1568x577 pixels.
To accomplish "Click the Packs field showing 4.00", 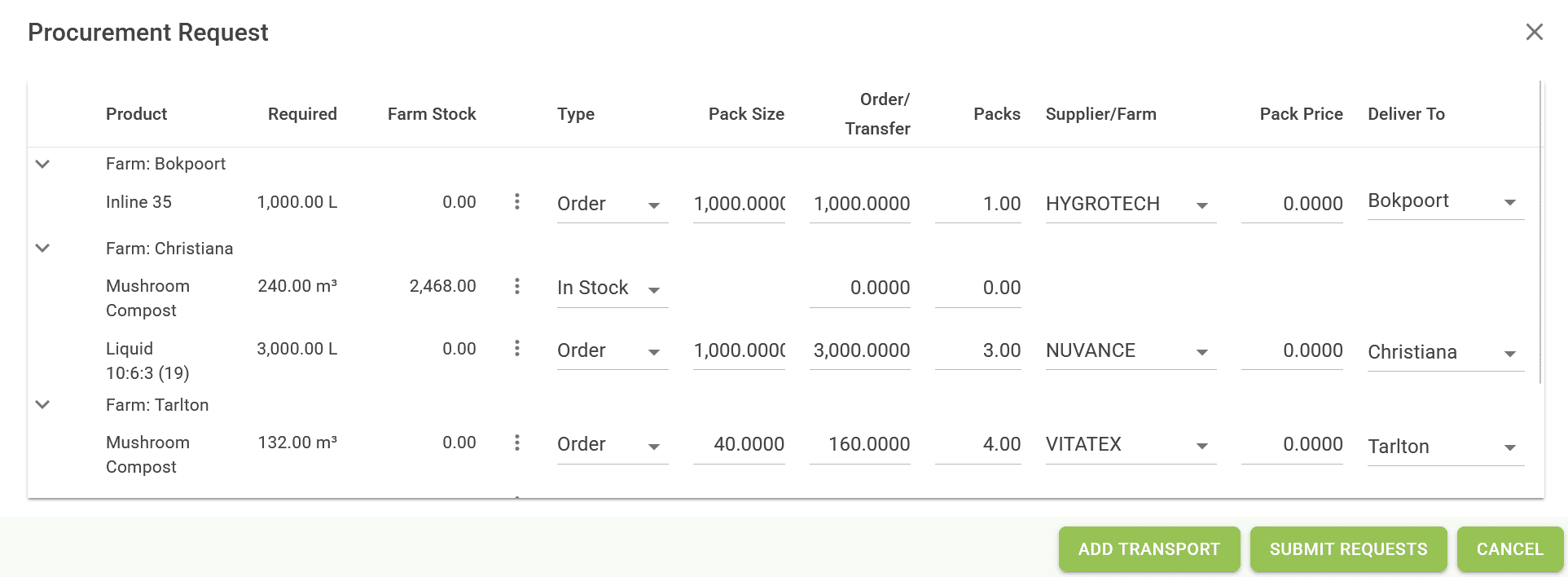I will 978,445.
